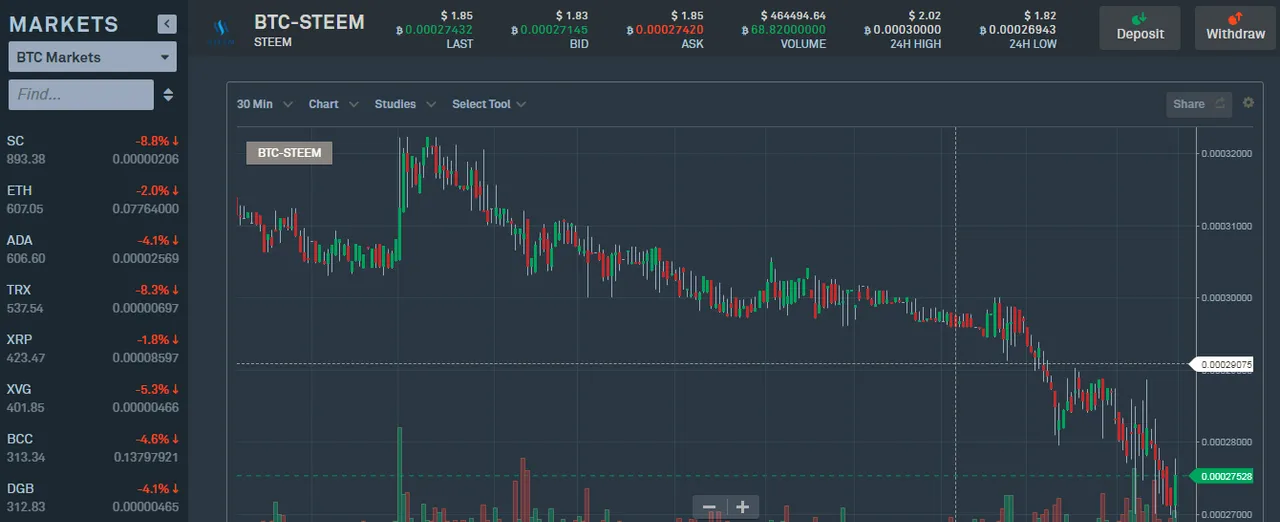Viewport: 1280px width, 522px height.
Task: Focus the Find market search field
Action: (81, 94)
